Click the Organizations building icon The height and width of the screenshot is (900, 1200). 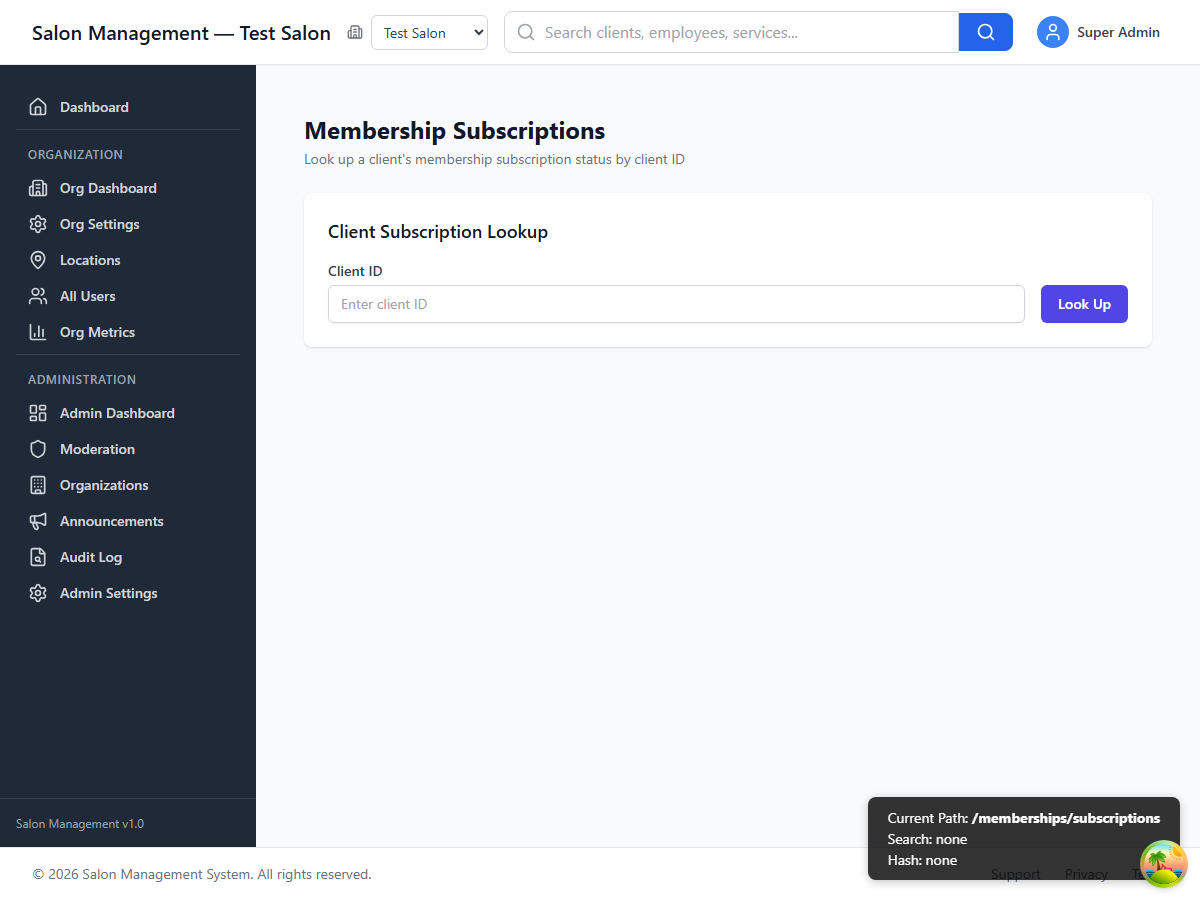pyautogui.click(x=38, y=485)
